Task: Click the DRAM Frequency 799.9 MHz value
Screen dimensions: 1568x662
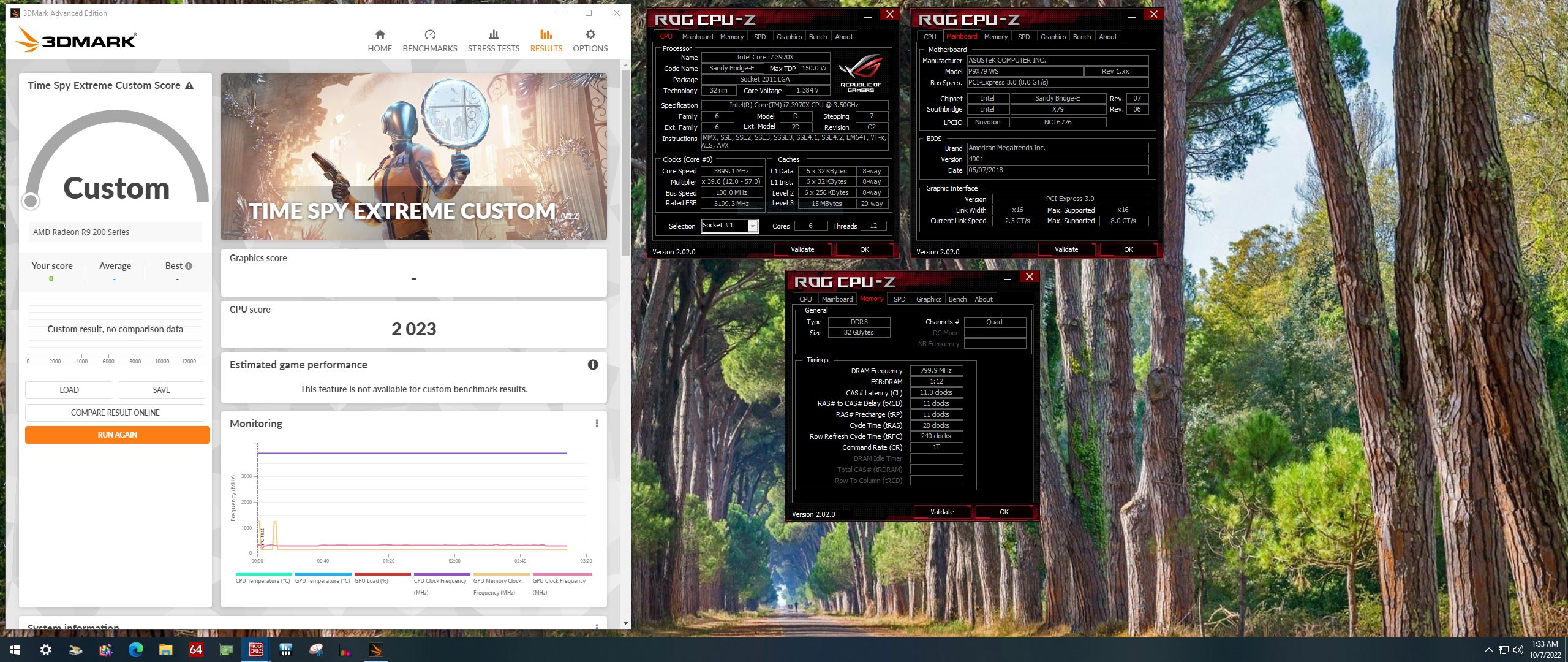Action: (x=936, y=370)
